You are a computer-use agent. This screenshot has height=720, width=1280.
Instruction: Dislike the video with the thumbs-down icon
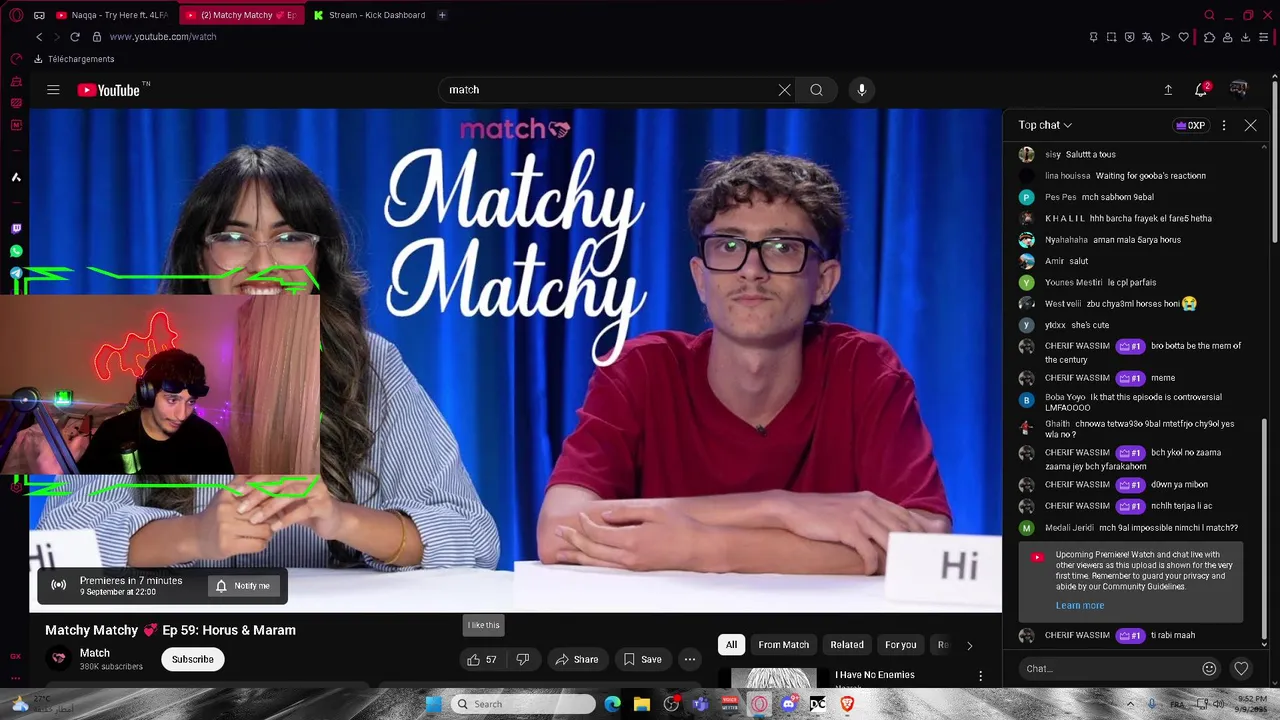pyautogui.click(x=522, y=659)
